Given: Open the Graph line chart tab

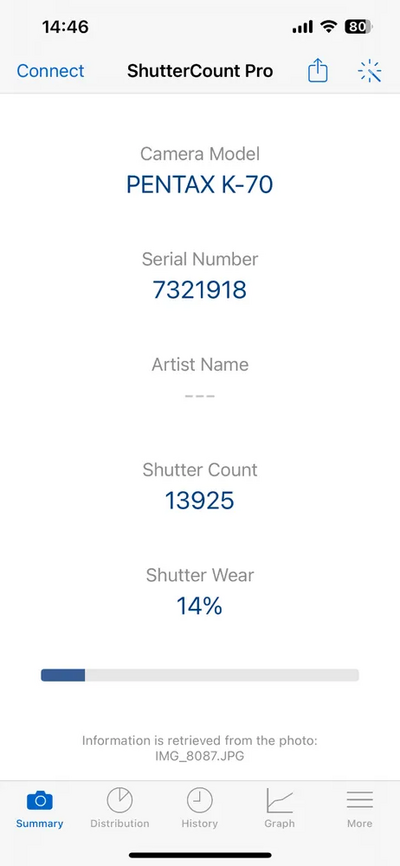Looking at the screenshot, I should (x=280, y=800).
